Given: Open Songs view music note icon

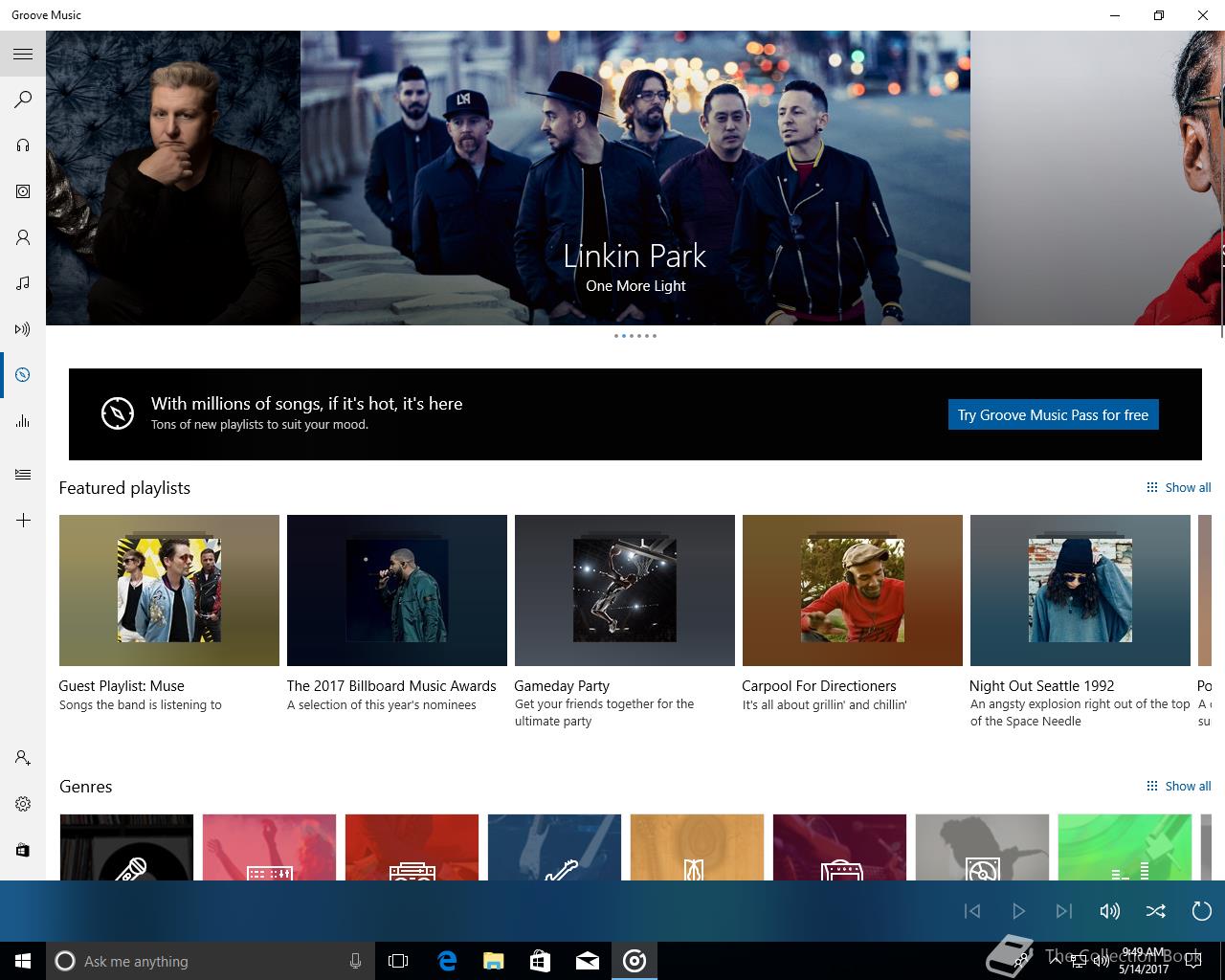Looking at the screenshot, I should 23,283.
